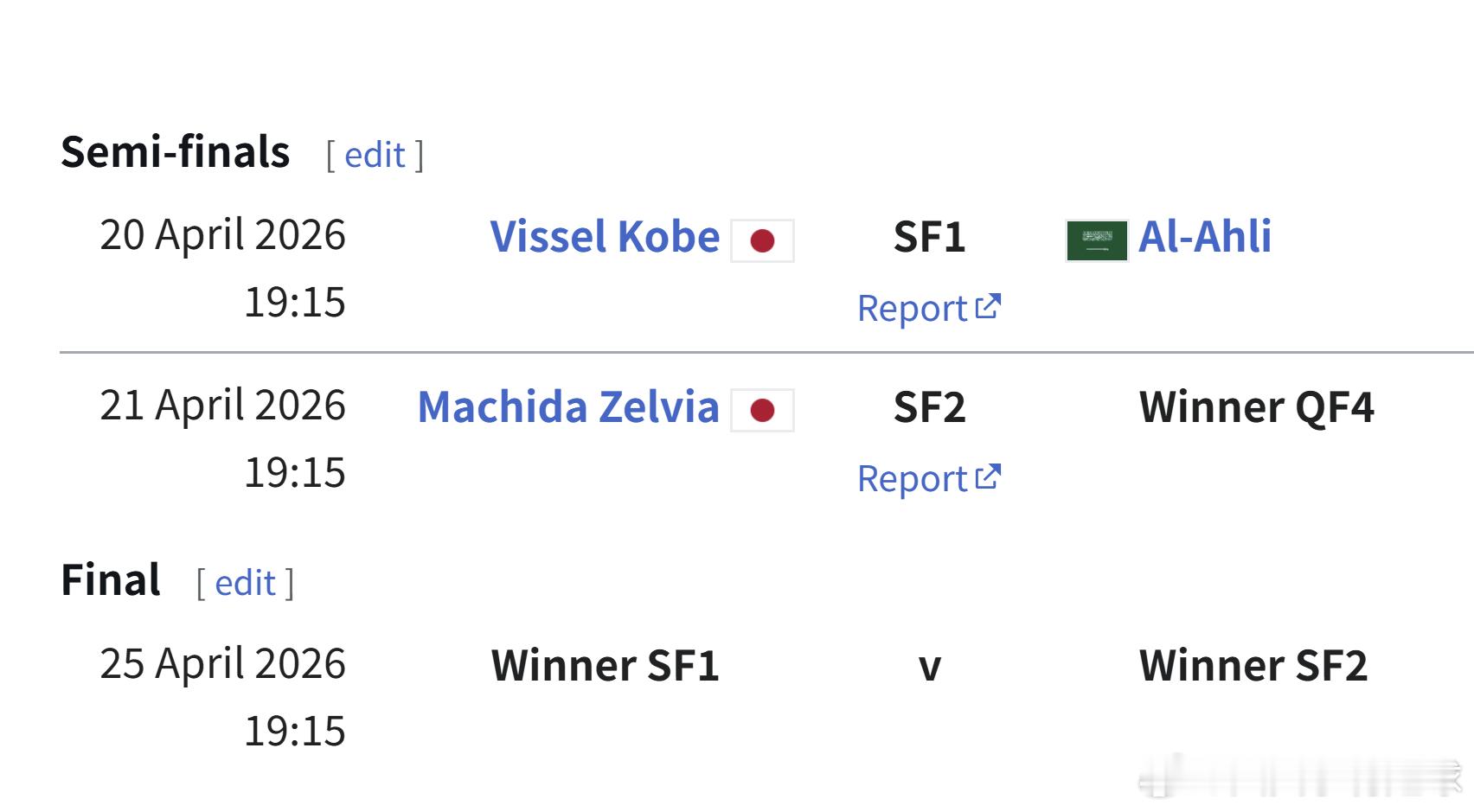Edit the Final section
Image resolution: width=1474 pixels, height=812 pixels.
(x=245, y=583)
